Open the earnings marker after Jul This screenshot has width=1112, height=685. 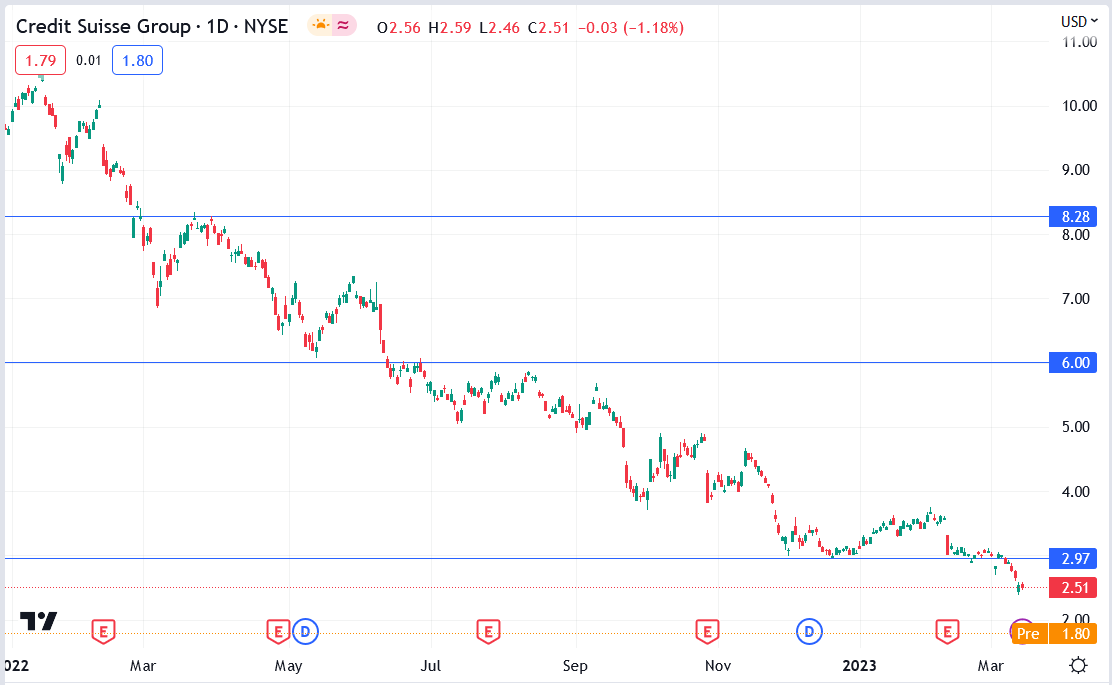click(x=488, y=631)
